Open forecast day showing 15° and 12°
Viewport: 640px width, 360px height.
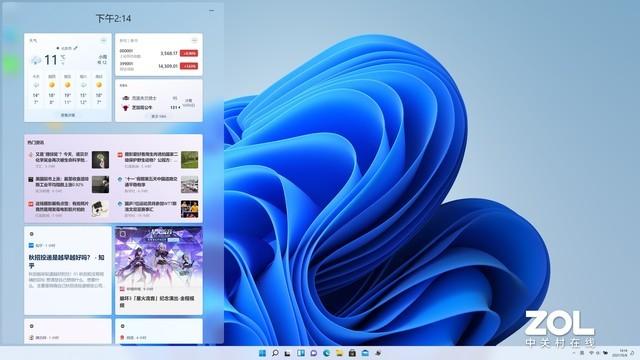(x=83, y=90)
